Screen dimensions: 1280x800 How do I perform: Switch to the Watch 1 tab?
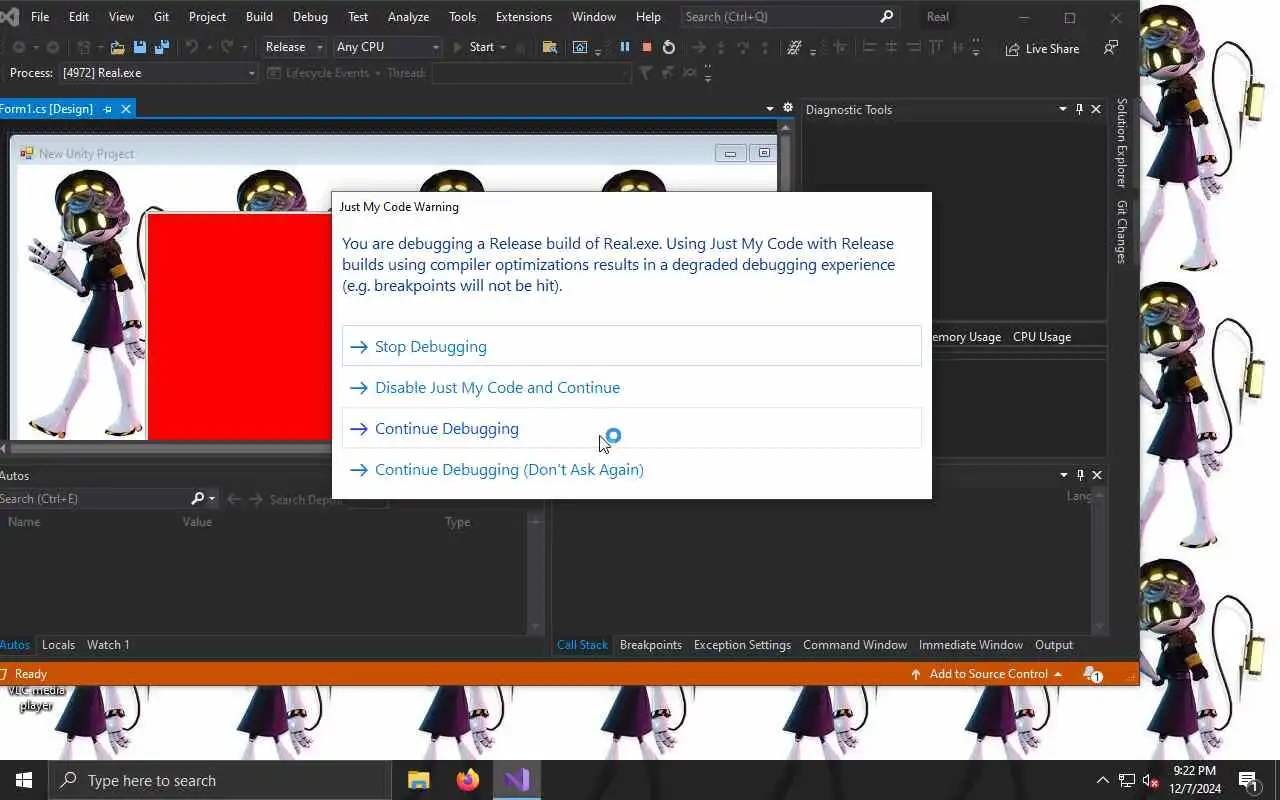pos(108,645)
